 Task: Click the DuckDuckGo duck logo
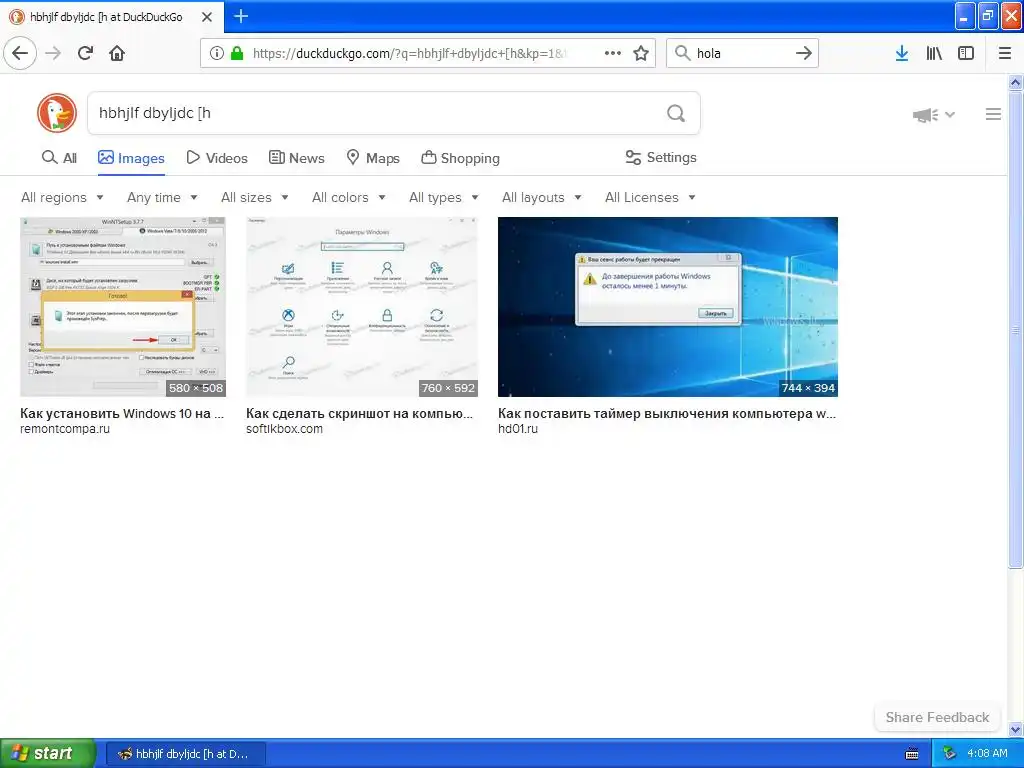pyautogui.click(x=57, y=113)
